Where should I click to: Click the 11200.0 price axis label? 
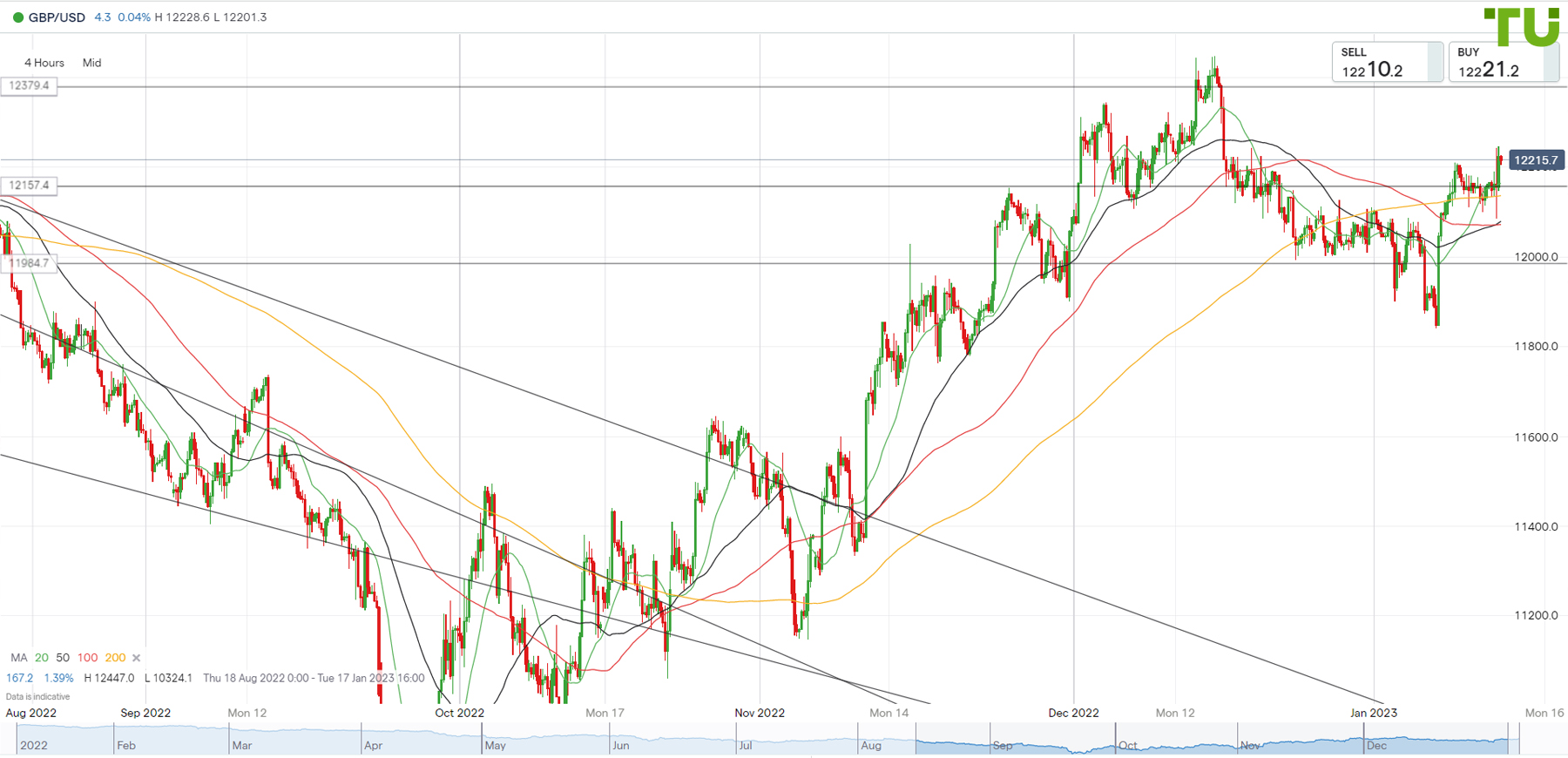(x=1537, y=616)
